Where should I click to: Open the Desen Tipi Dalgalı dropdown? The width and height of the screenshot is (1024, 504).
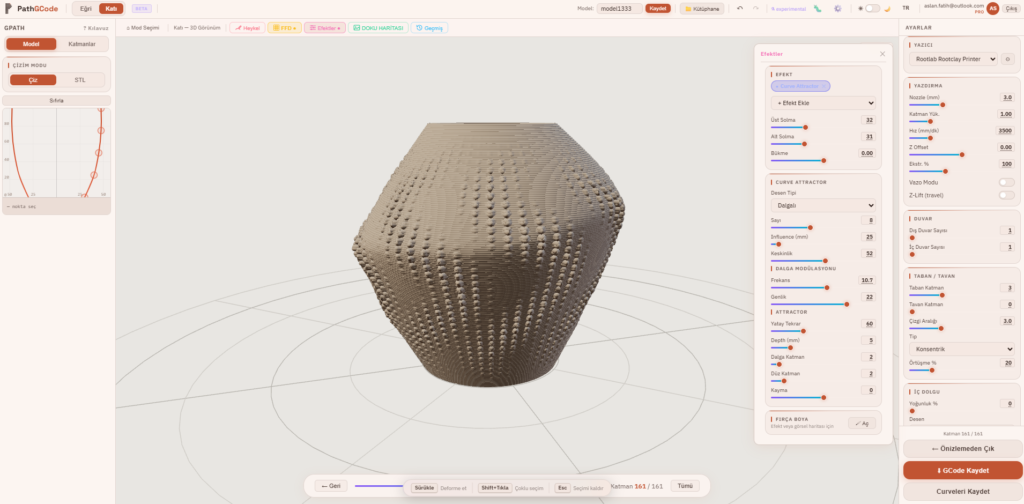point(823,205)
